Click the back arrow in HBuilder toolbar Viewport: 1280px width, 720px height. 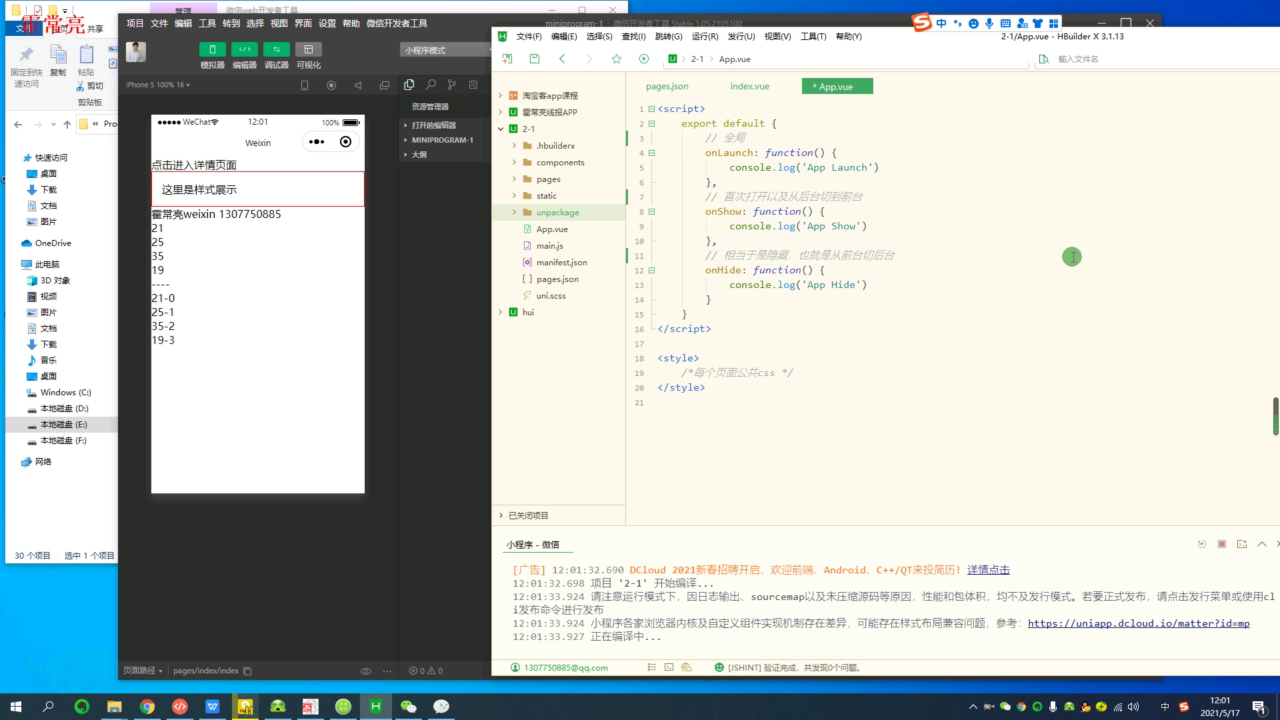pos(562,59)
